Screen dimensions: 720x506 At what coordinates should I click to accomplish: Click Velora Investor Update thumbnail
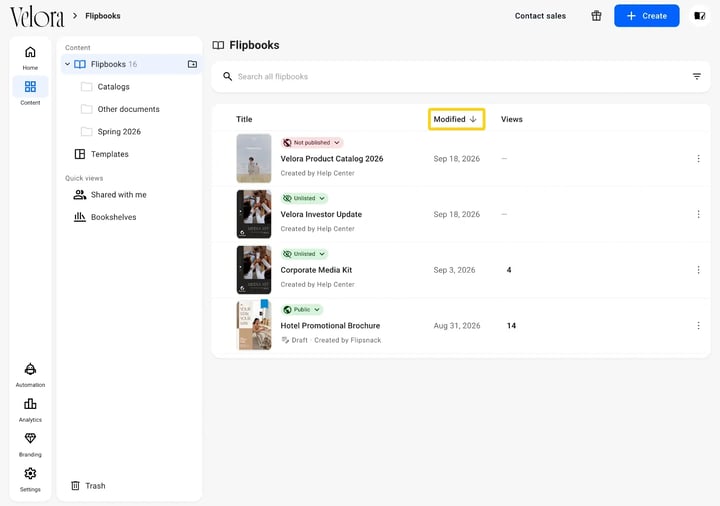(x=254, y=214)
